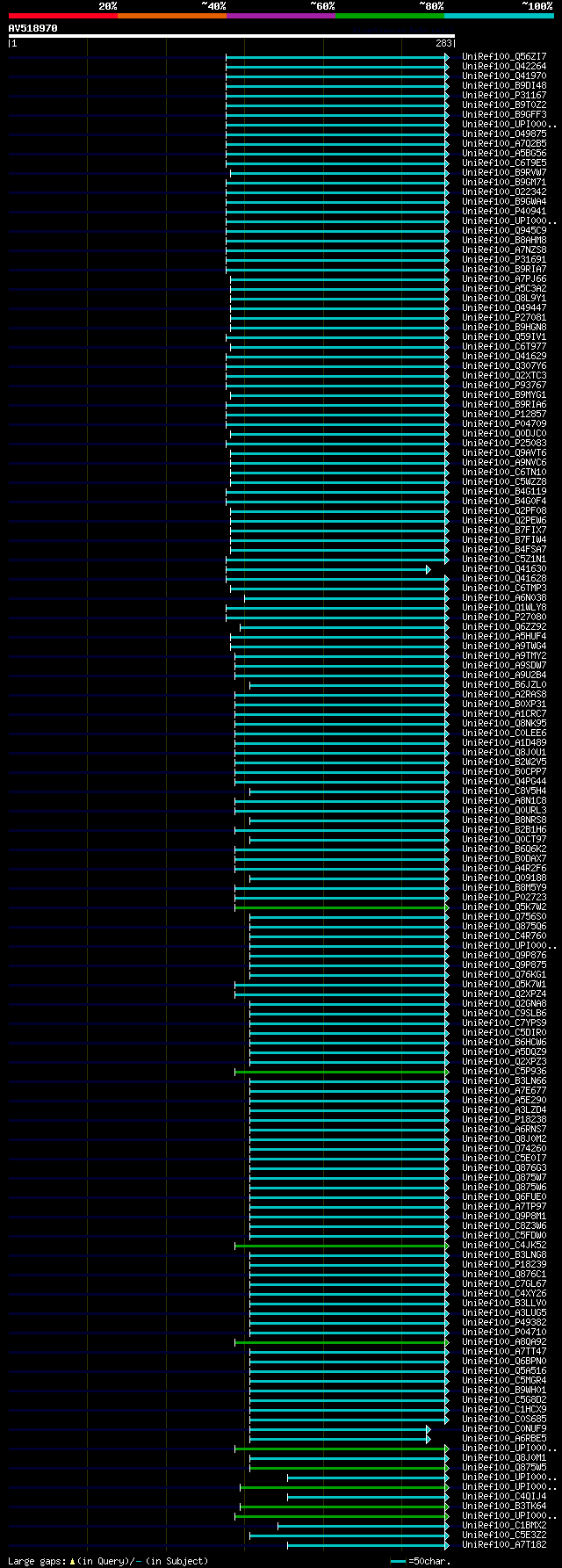The image size is (562, 1568).
Task: Select hit label UniRef100_A9SDW7
Action: (x=504, y=665)
